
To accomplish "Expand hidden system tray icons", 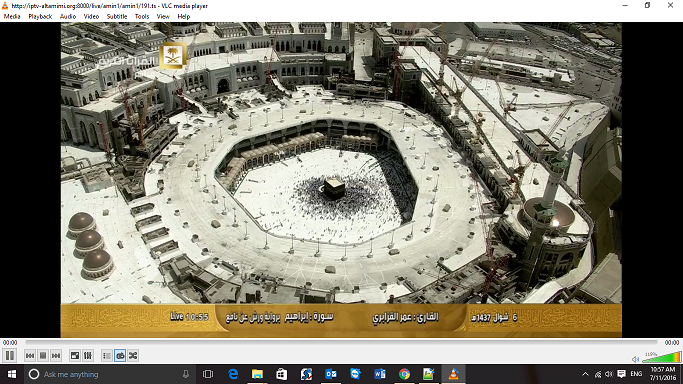I will pos(585,374).
